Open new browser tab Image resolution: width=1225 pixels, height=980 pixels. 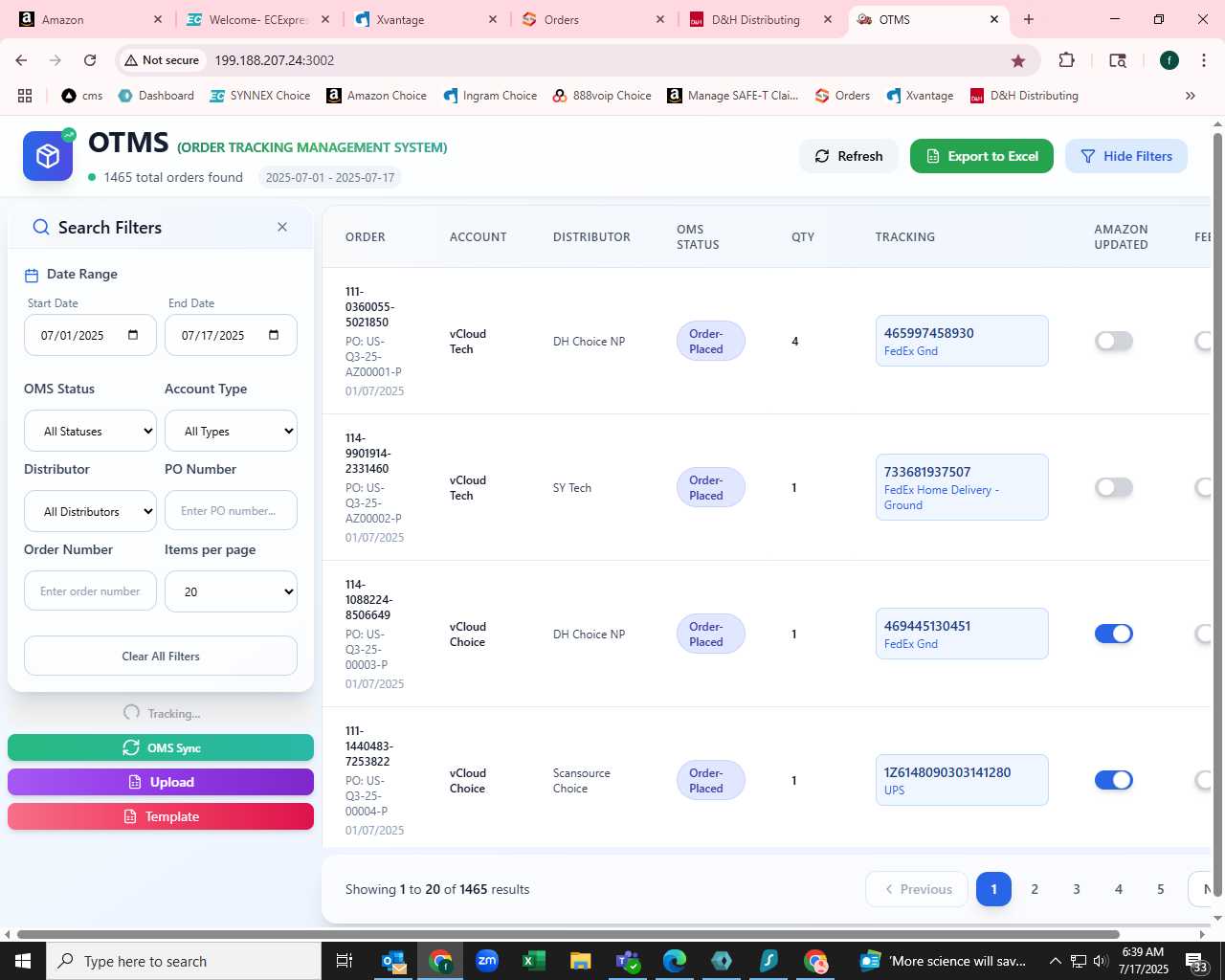[1029, 19]
